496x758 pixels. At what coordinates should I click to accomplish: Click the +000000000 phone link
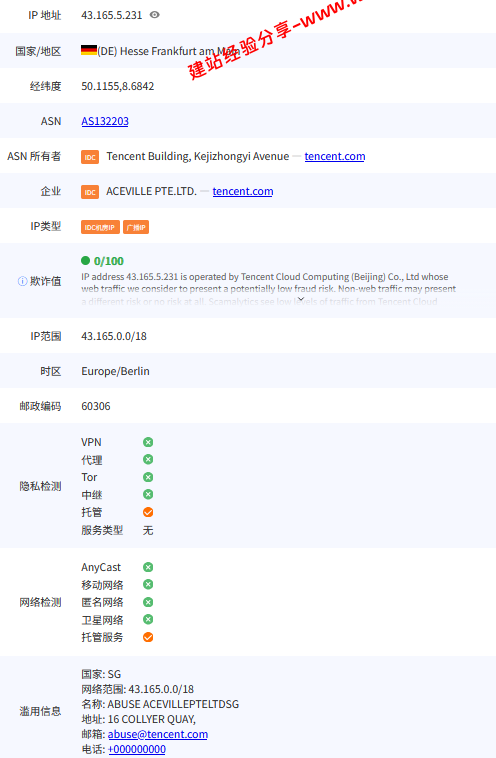click(137, 749)
